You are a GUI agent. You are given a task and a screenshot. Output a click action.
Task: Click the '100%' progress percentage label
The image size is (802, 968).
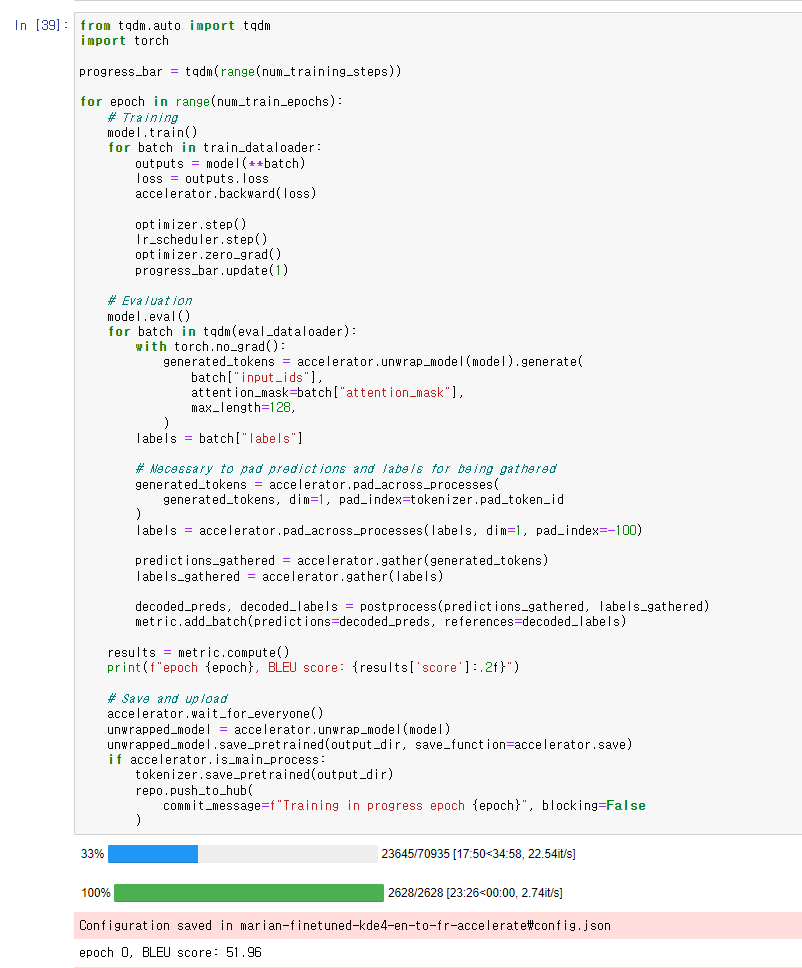coord(96,893)
